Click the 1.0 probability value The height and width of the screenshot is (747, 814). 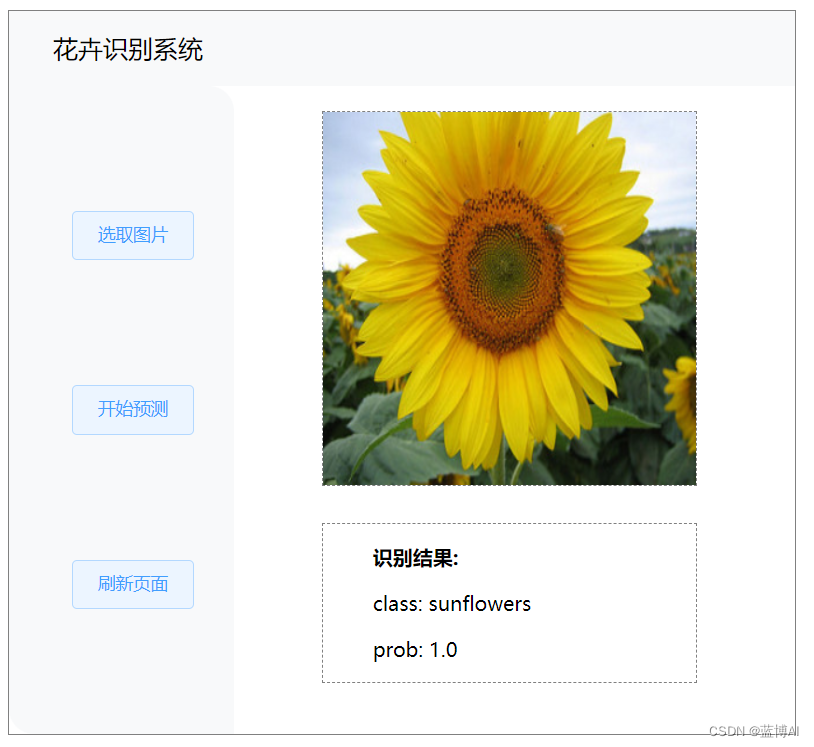(x=443, y=650)
